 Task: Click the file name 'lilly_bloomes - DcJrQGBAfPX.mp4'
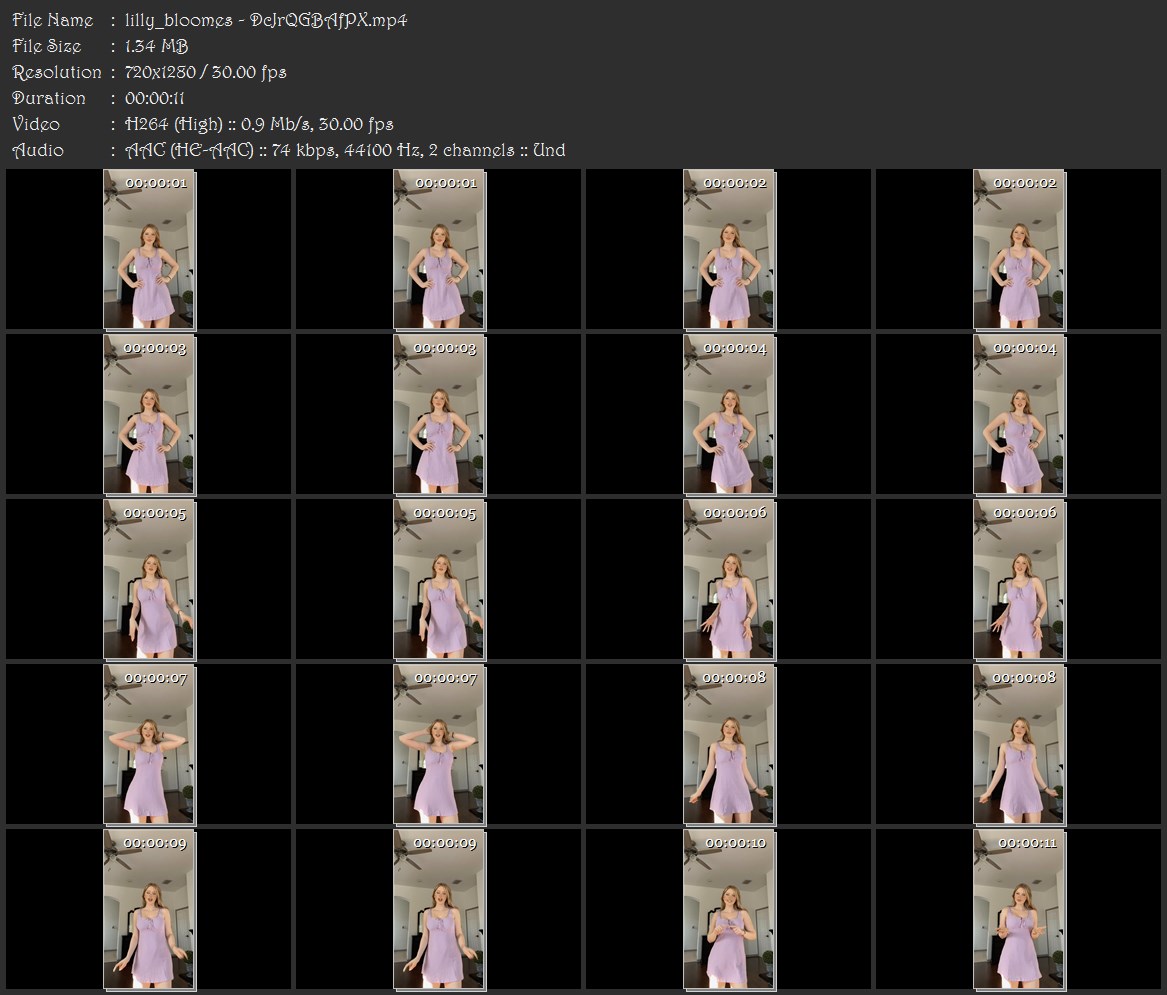pyautogui.click(x=266, y=20)
